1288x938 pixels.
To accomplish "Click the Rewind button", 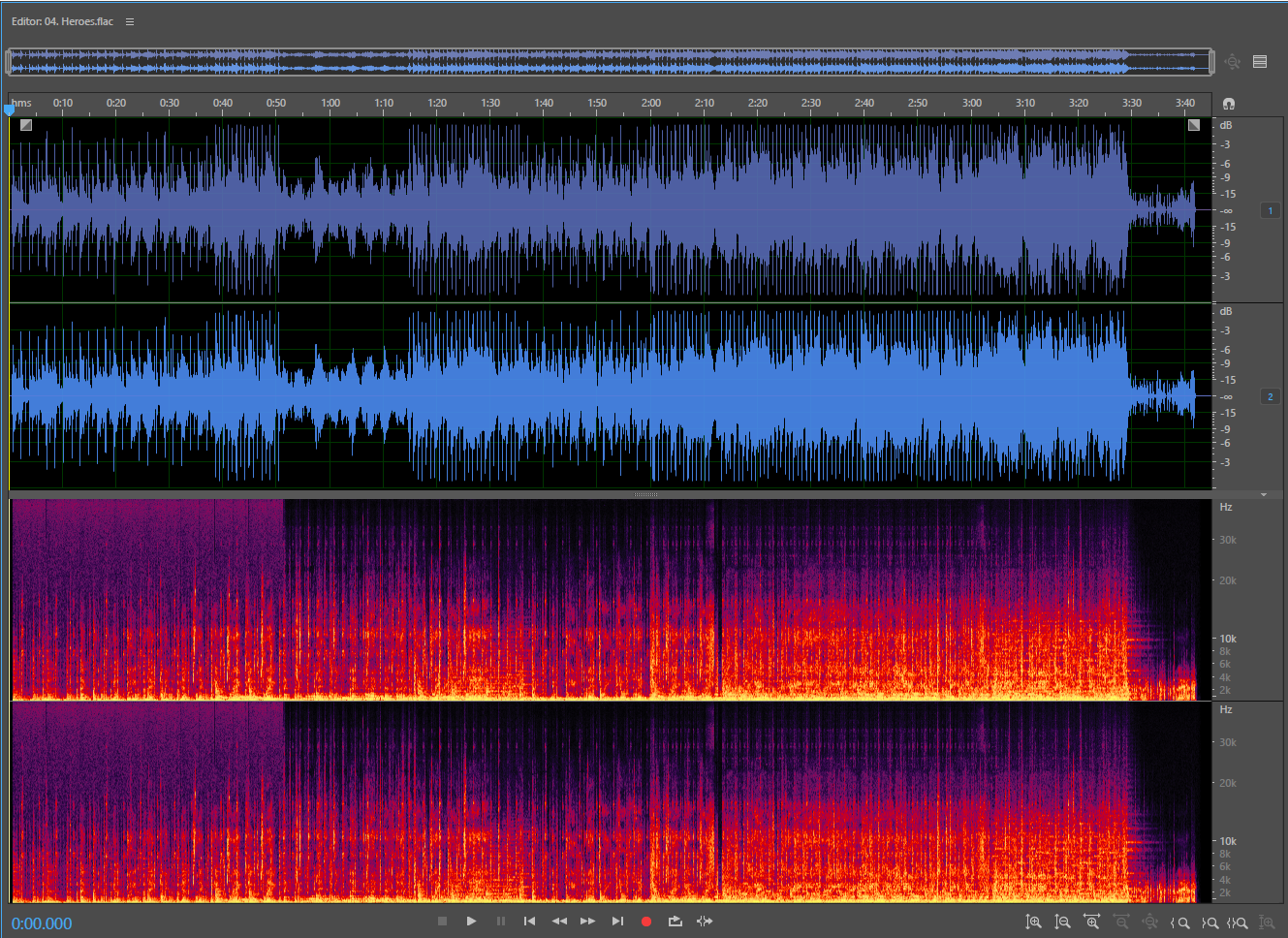I will coord(559,922).
